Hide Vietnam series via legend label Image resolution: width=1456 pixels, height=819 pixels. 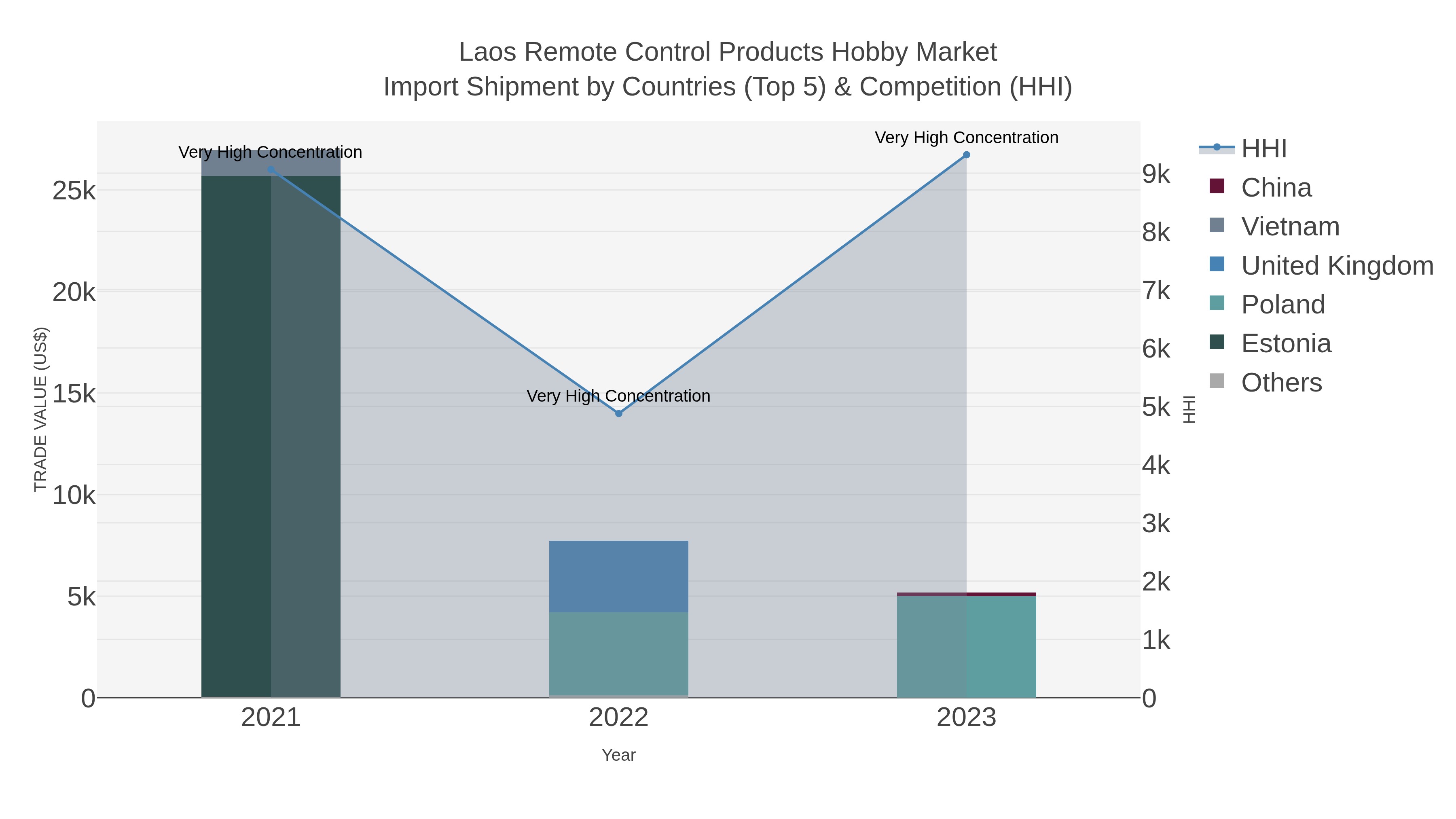(x=1291, y=226)
